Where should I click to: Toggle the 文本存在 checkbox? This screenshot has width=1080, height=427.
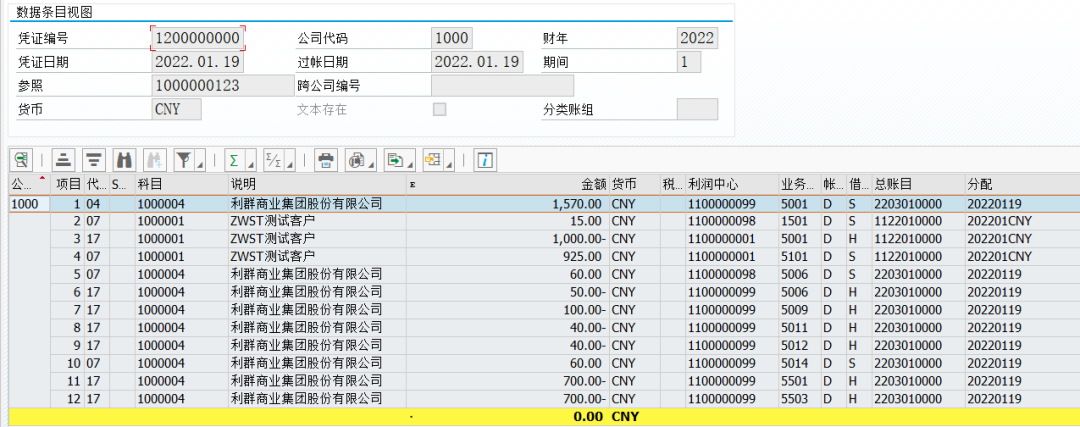pyautogui.click(x=439, y=109)
